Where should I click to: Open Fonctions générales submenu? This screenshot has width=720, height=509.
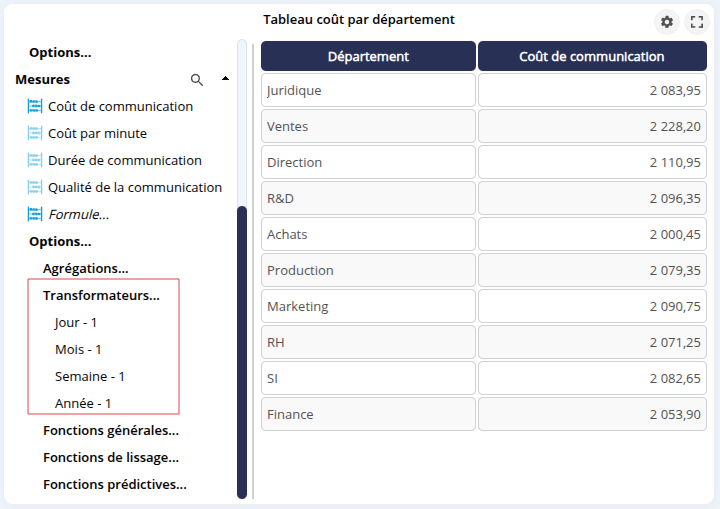(111, 430)
